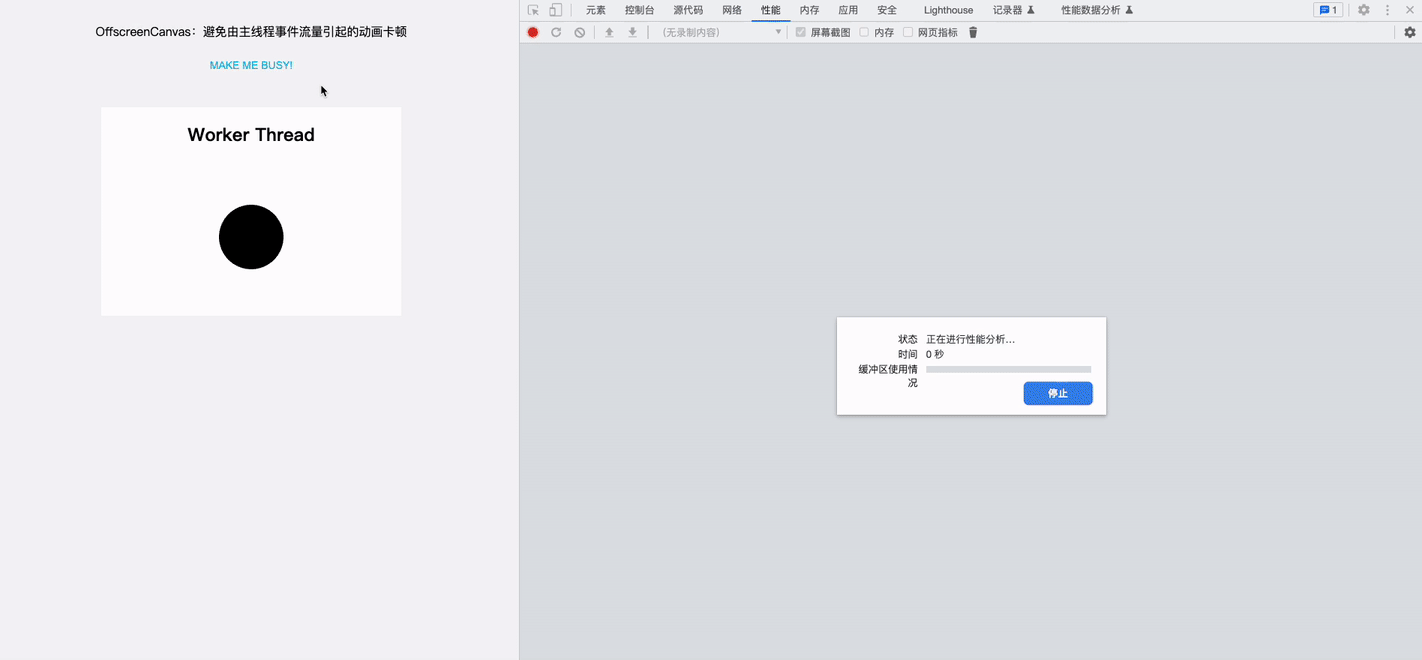The image size is (1422, 660).
Task: Click the MAKE ME BUSY! link
Action: coord(250,64)
